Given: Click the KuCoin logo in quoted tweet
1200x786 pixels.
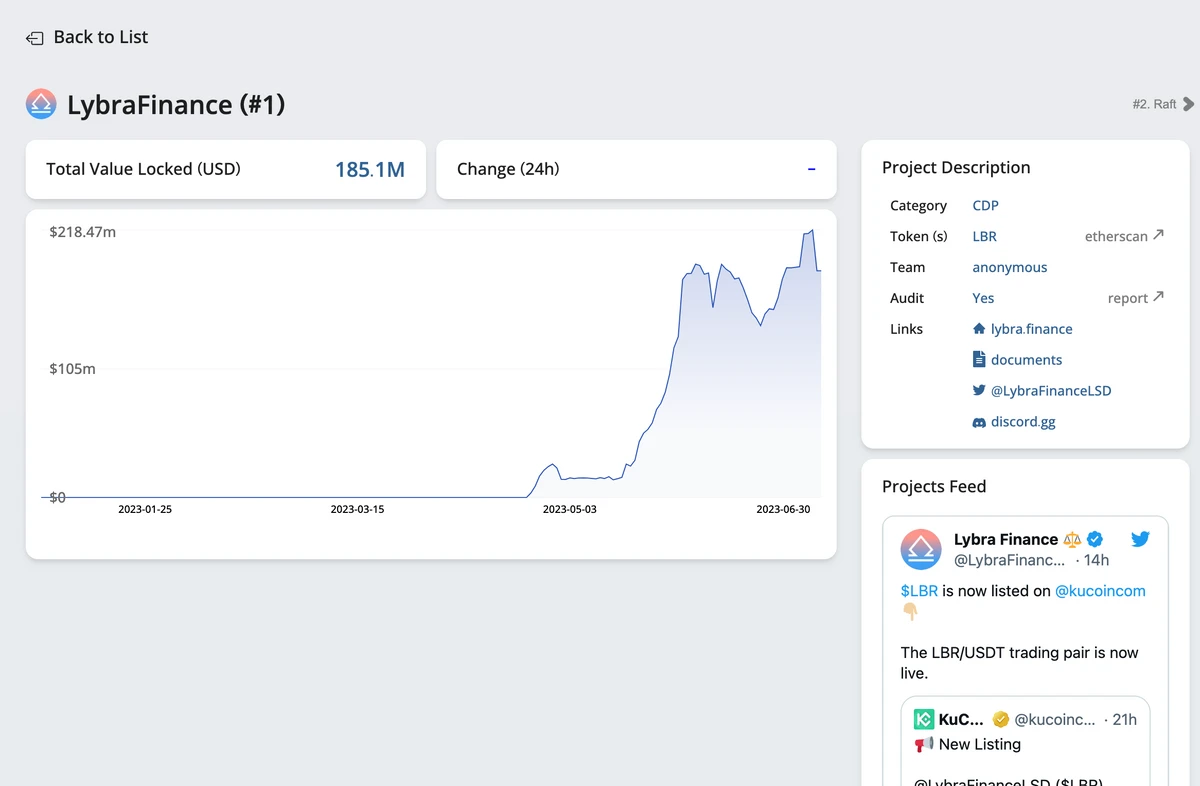Looking at the screenshot, I should pos(924,719).
